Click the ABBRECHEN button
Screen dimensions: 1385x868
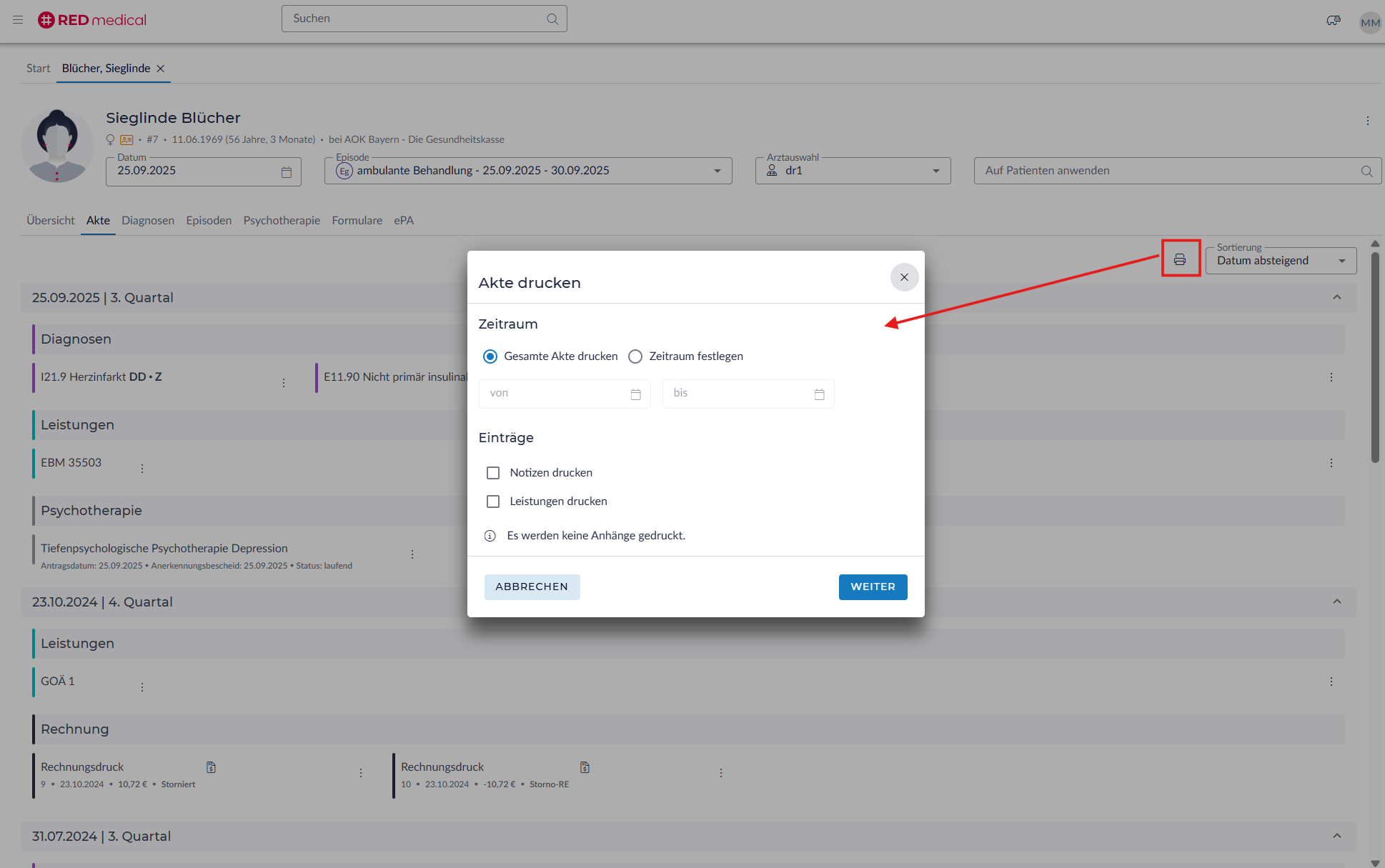coord(532,587)
